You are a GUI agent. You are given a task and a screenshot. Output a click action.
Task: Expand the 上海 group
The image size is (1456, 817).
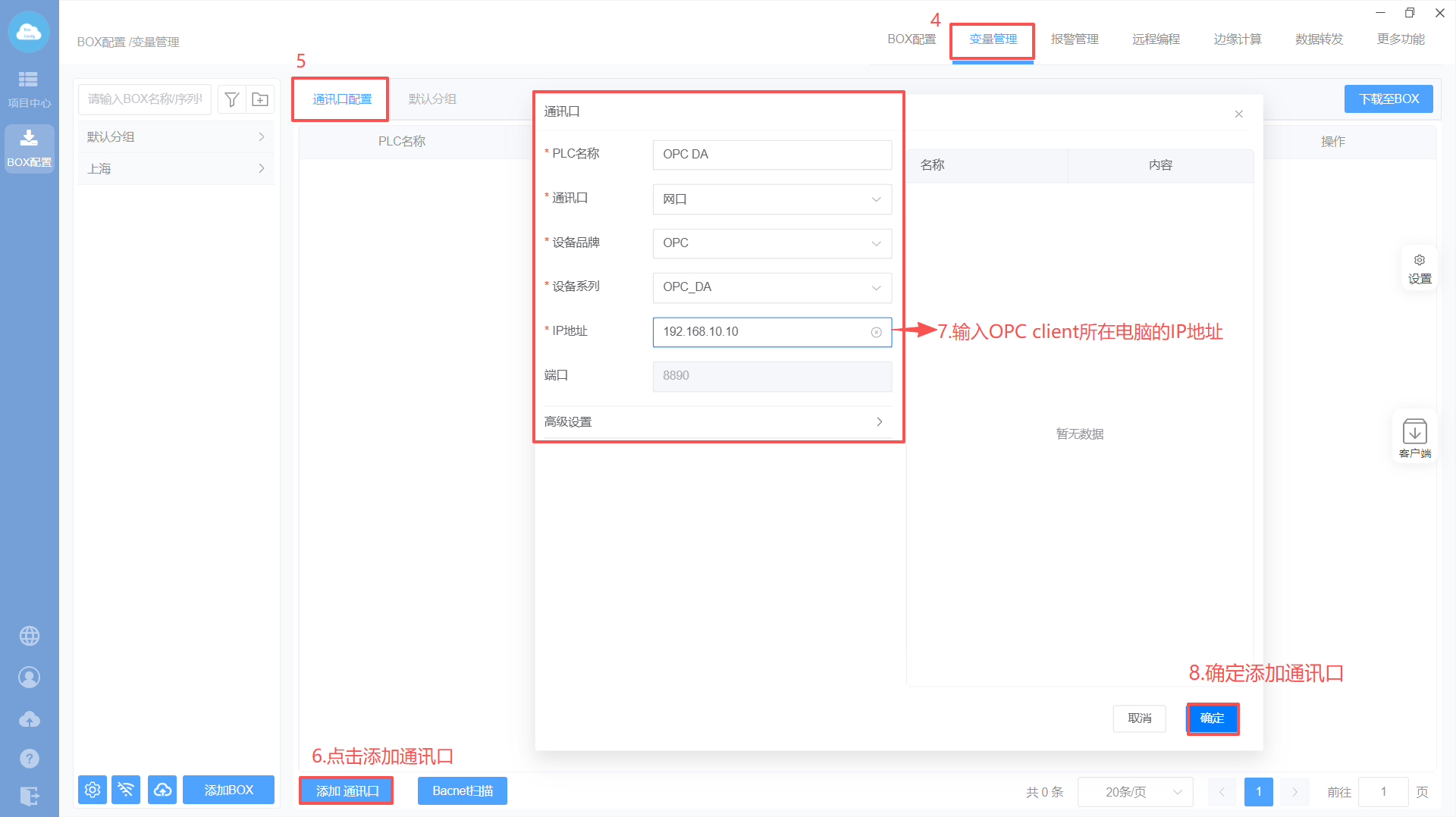pos(176,168)
